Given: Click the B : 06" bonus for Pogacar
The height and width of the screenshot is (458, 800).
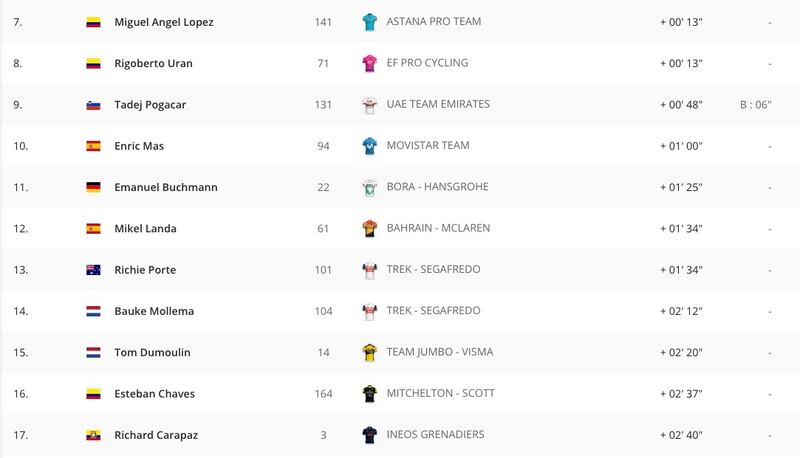Looking at the screenshot, I should coord(756,105).
